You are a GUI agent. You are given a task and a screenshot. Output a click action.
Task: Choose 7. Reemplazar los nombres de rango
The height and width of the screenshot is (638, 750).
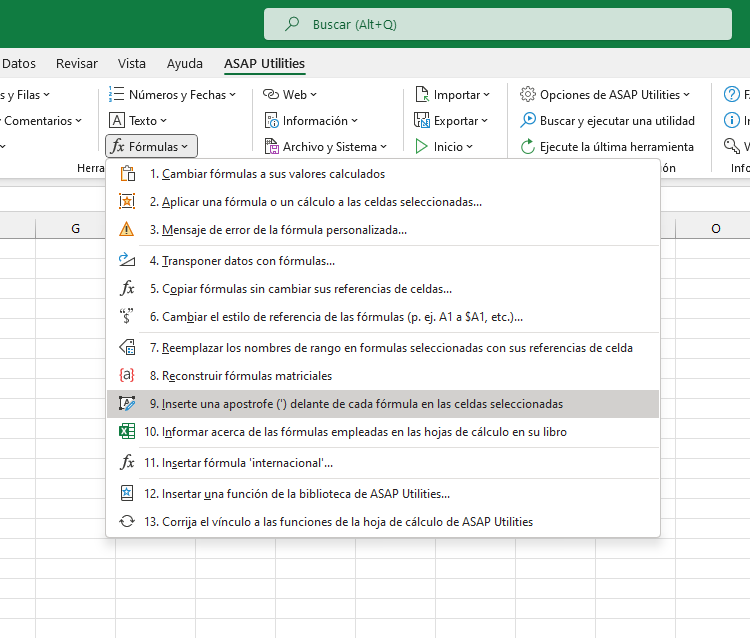coord(383,347)
